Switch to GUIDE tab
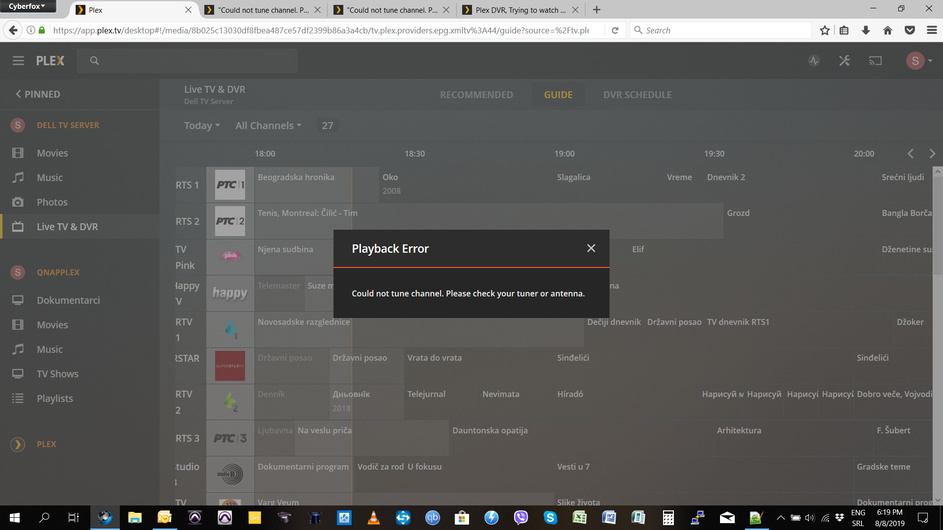This screenshot has width=943, height=530. click(x=558, y=95)
